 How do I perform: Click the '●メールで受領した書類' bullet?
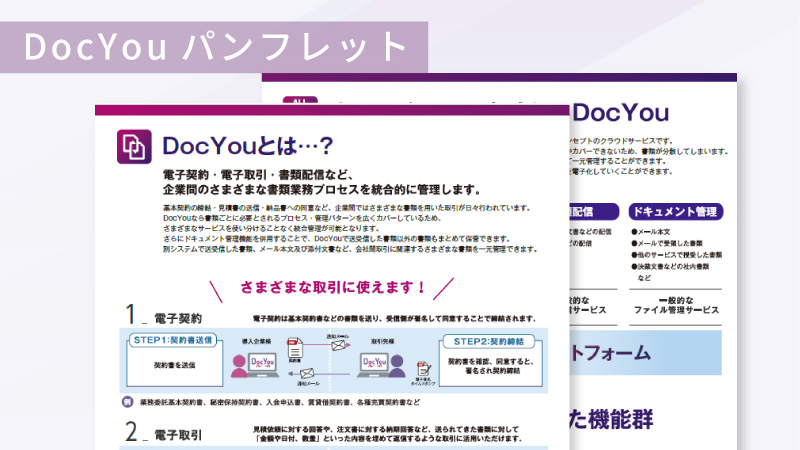667,243
